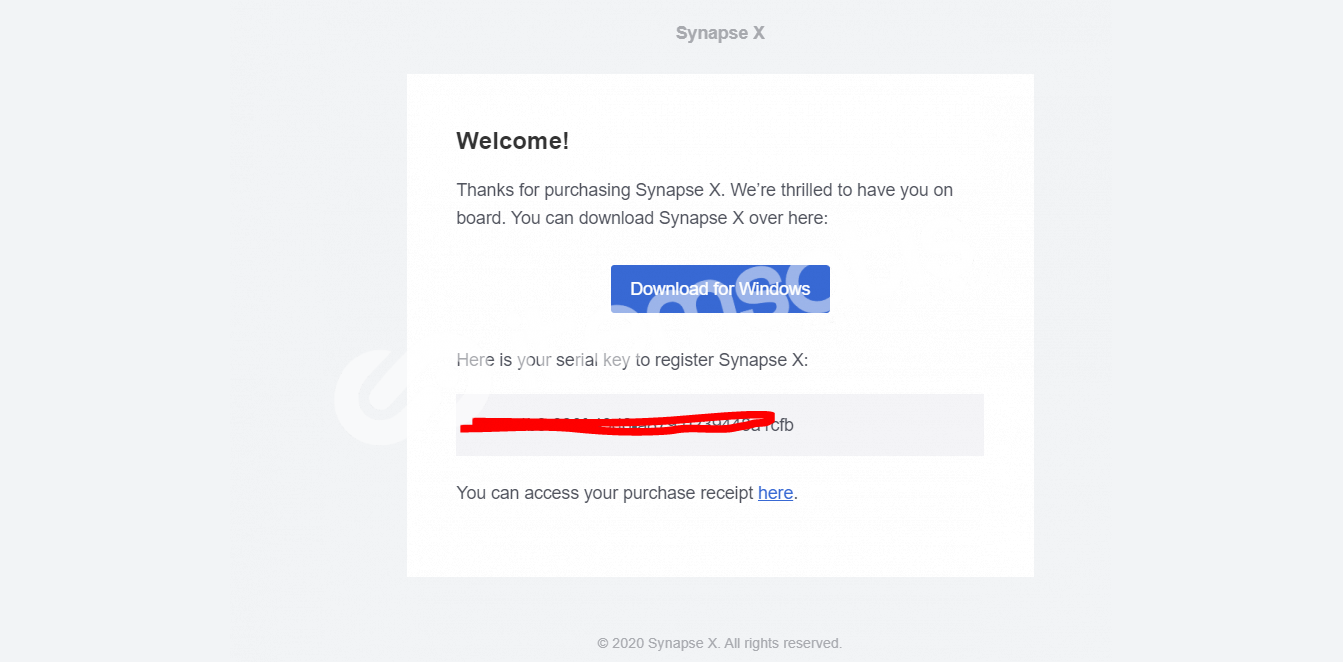Click '© 2020 Synapse X' footer text
The image size is (1343, 662).
(720, 643)
